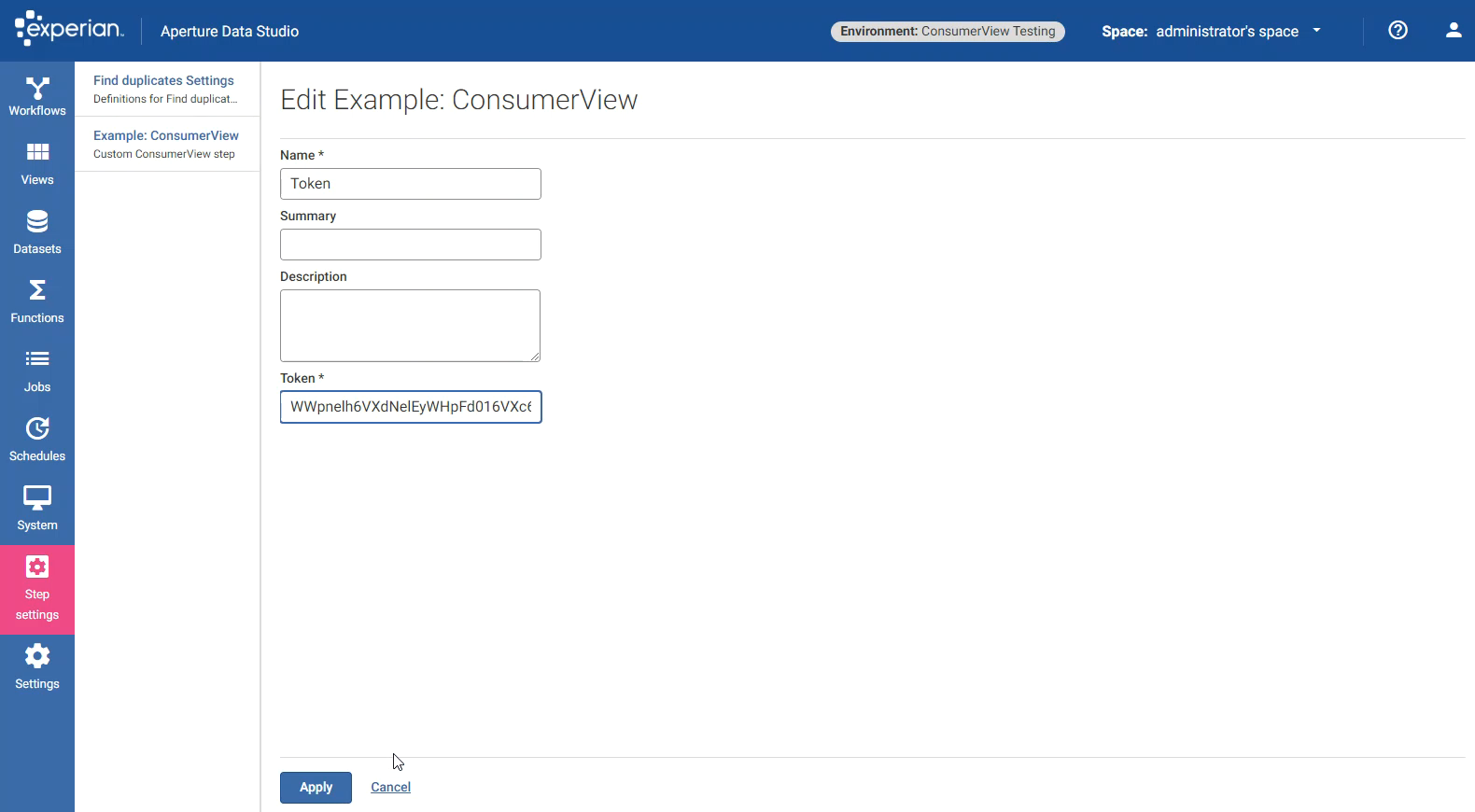Click the Experian logo
Screen dimensions: 1475x812
pos(69,28)
